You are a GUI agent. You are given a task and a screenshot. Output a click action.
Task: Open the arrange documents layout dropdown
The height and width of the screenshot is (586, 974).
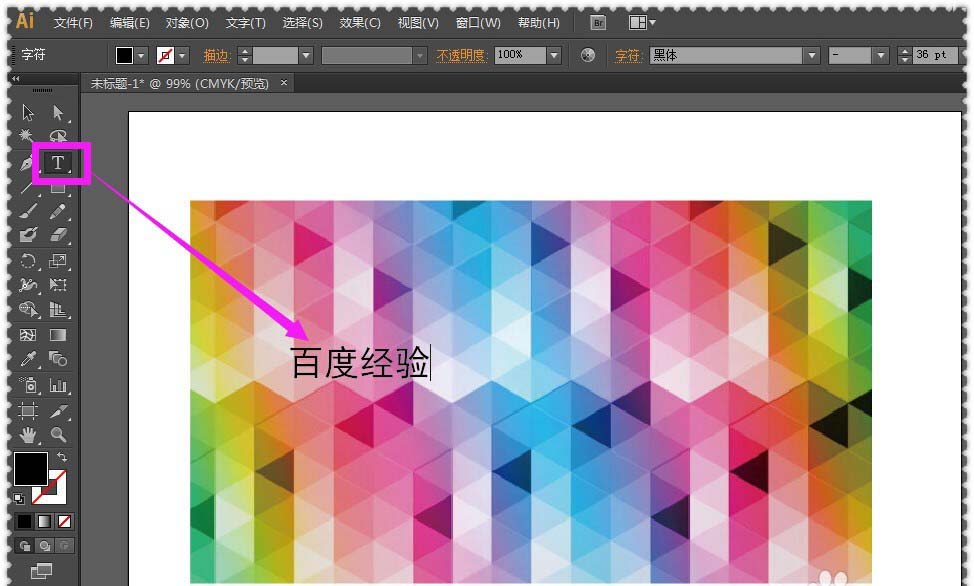[642, 23]
